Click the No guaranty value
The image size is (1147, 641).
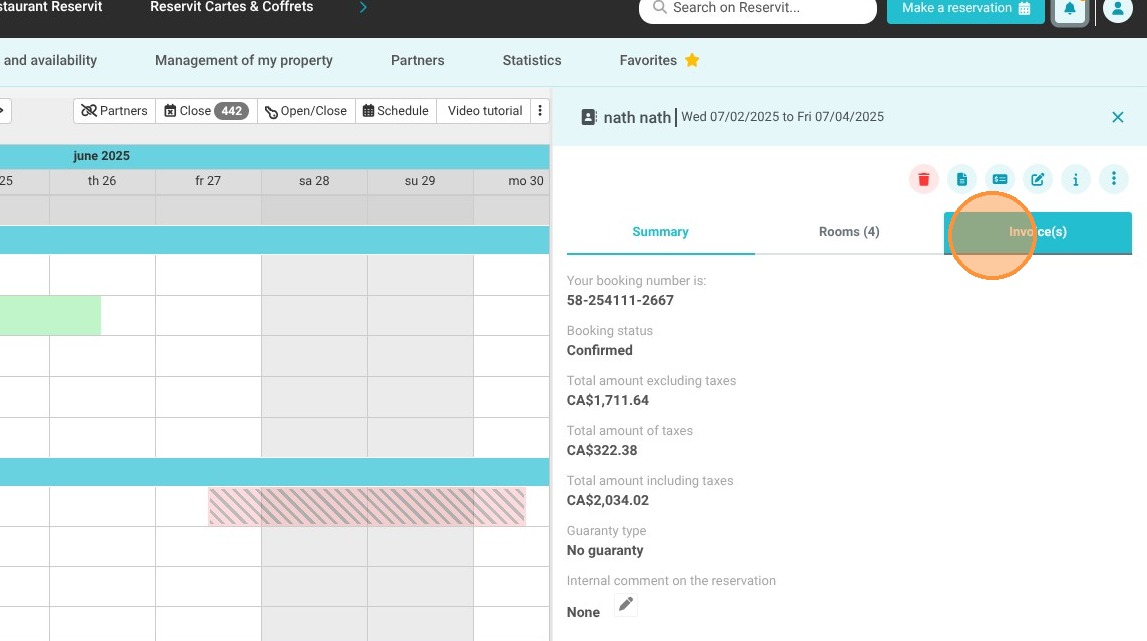[x=605, y=550]
